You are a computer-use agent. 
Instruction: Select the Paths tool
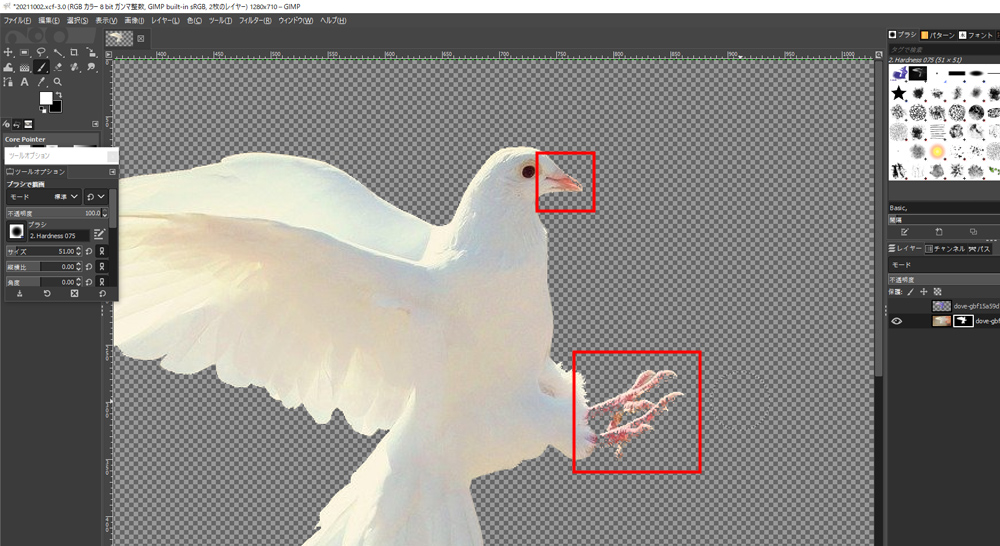(8, 82)
